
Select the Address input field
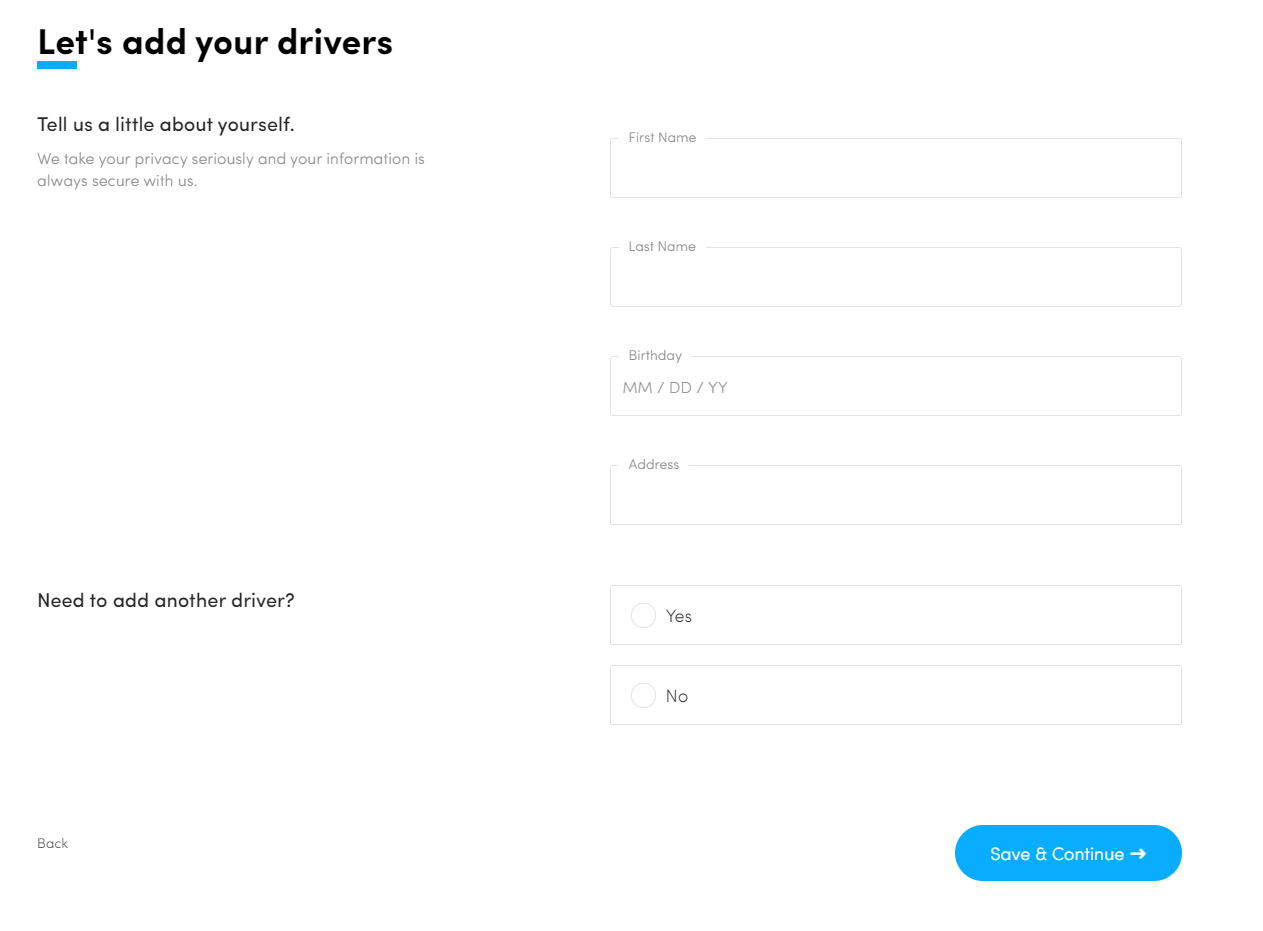click(x=895, y=497)
